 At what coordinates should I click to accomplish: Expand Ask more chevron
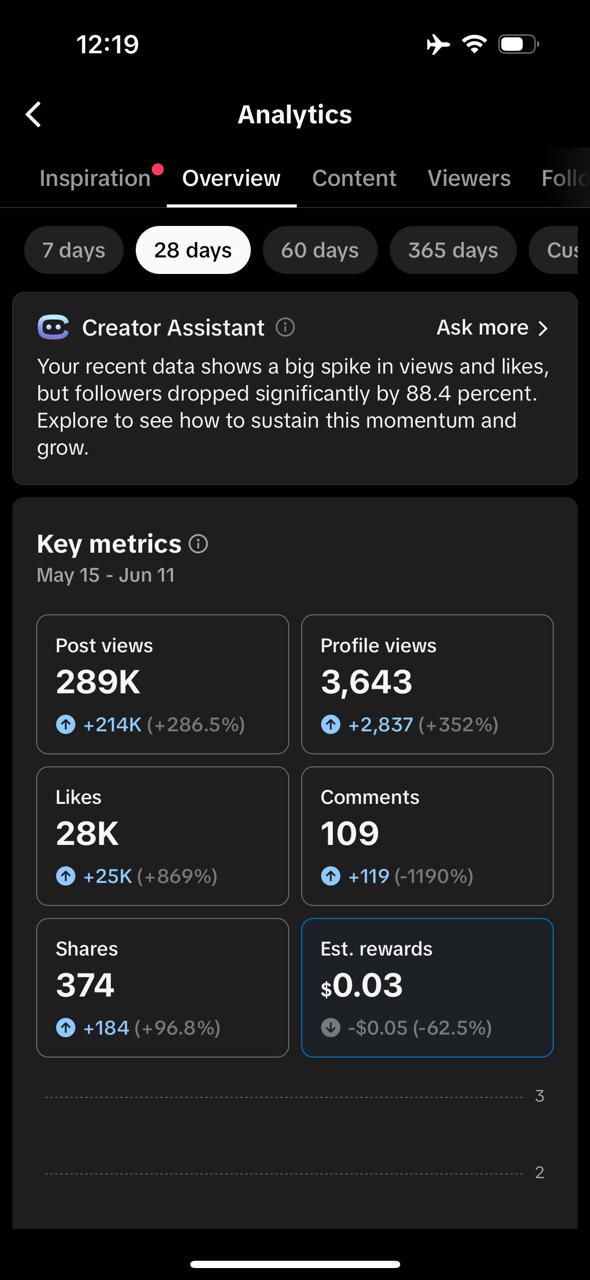click(x=543, y=328)
